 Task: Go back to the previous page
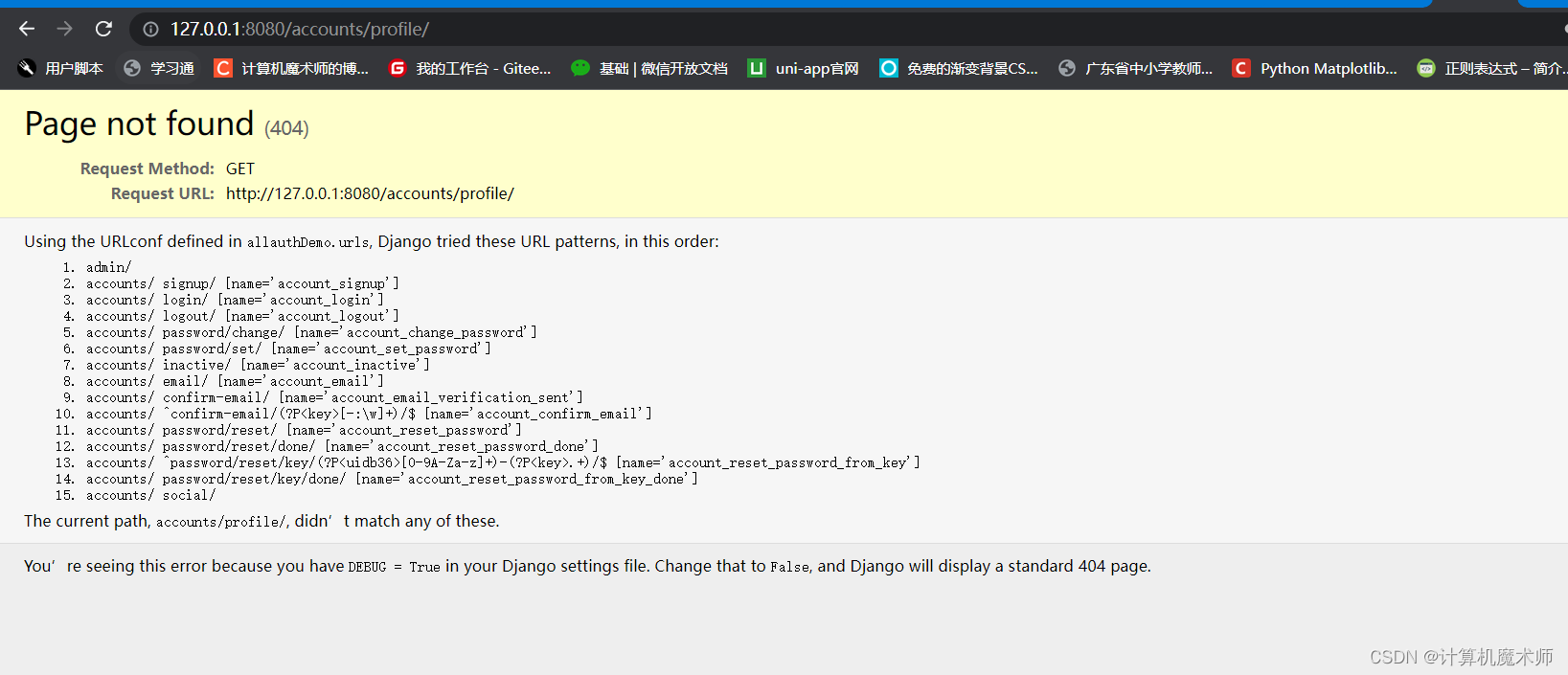(x=27, y=29)
